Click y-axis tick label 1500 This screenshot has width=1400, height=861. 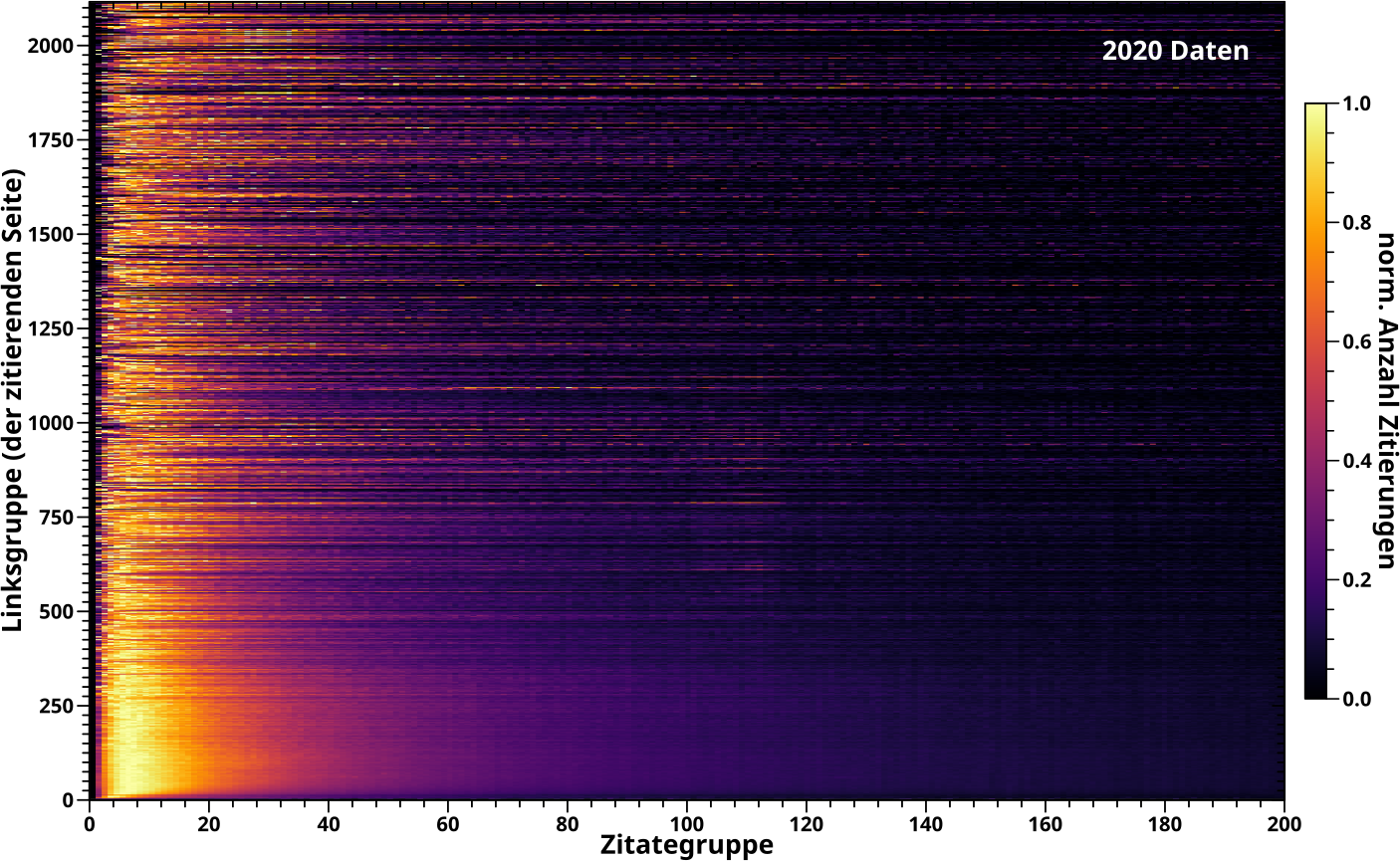(x=51, y=234)
